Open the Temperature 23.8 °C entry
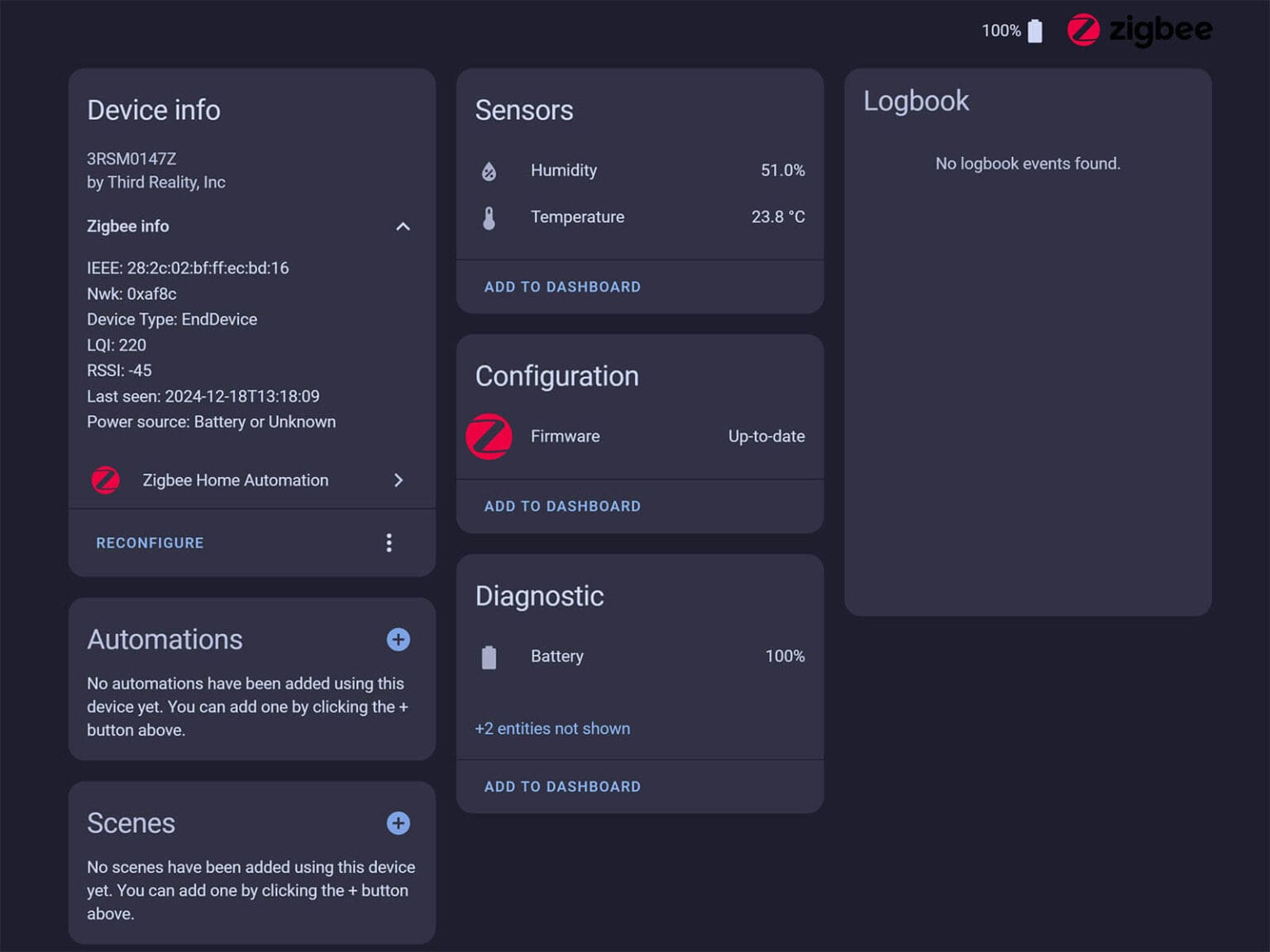This screenshot has height=952, width=1270. 777,217
